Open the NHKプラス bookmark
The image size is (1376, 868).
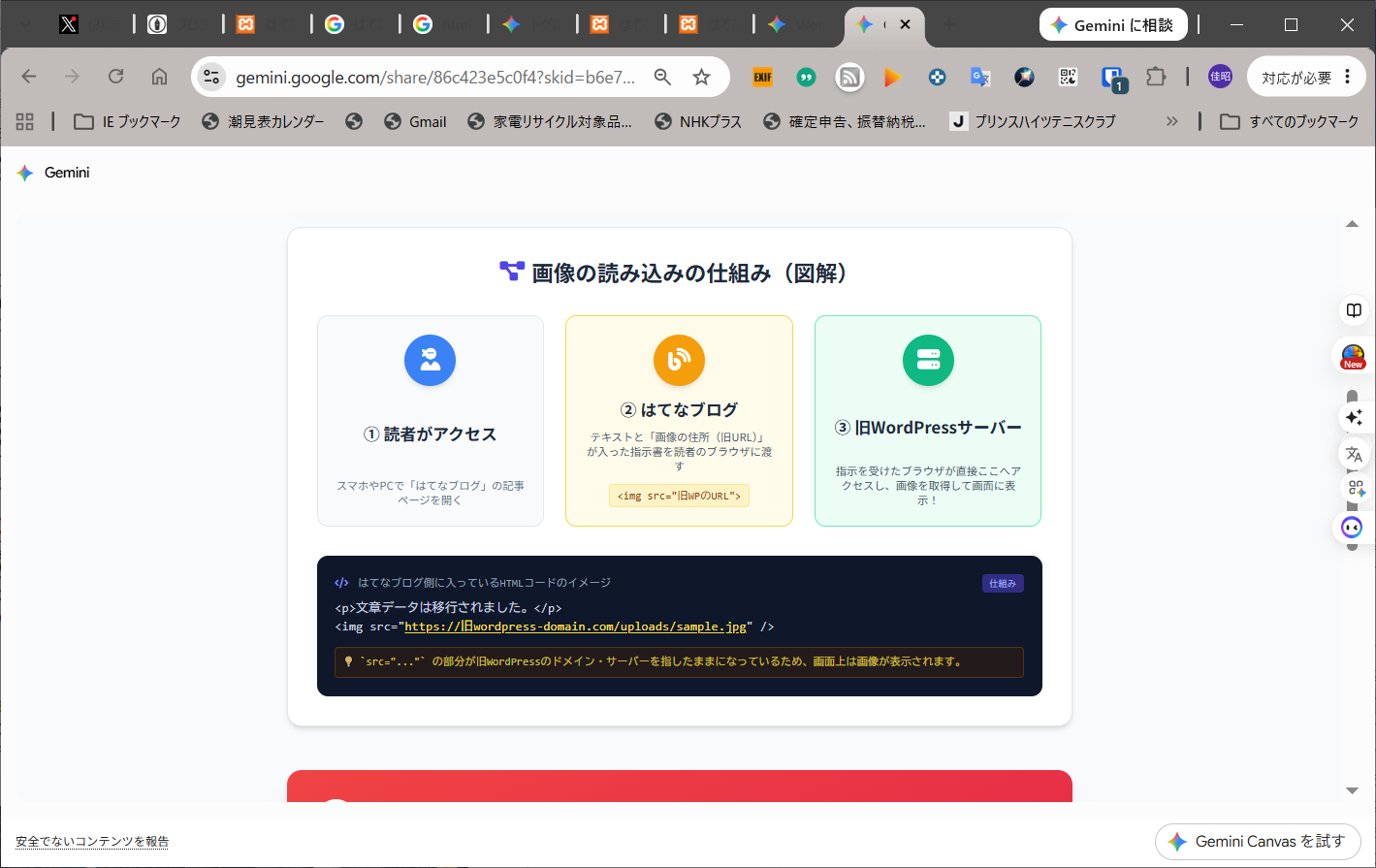[698, 121]
